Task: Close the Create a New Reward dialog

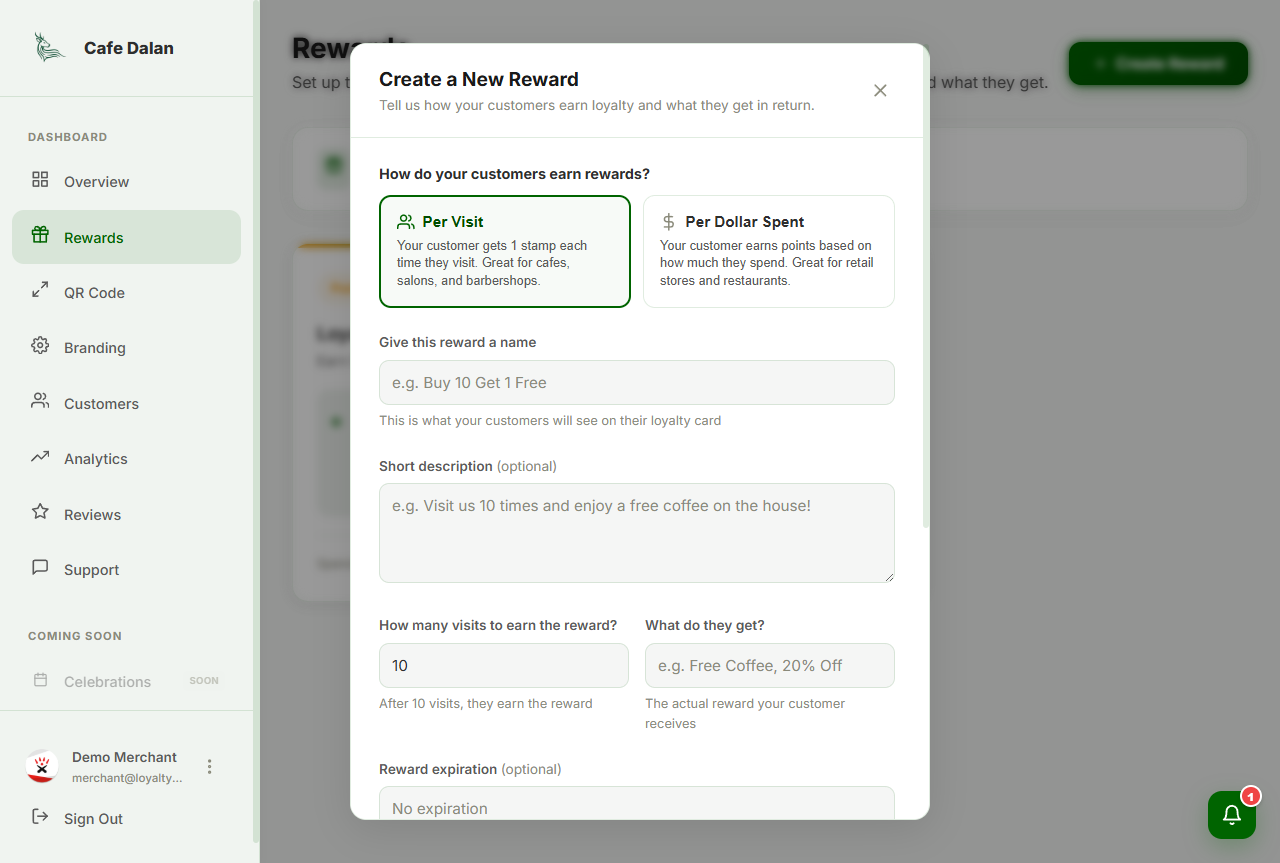Action: [x=880, y=91]
